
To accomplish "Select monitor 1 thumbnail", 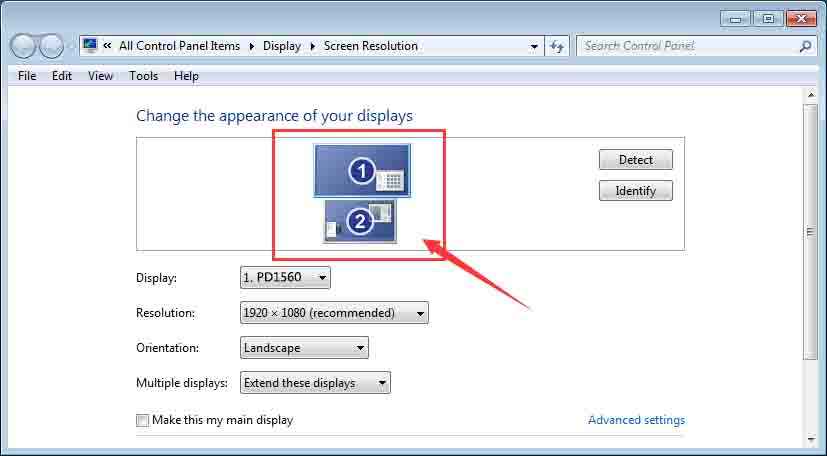I will 362,171.
